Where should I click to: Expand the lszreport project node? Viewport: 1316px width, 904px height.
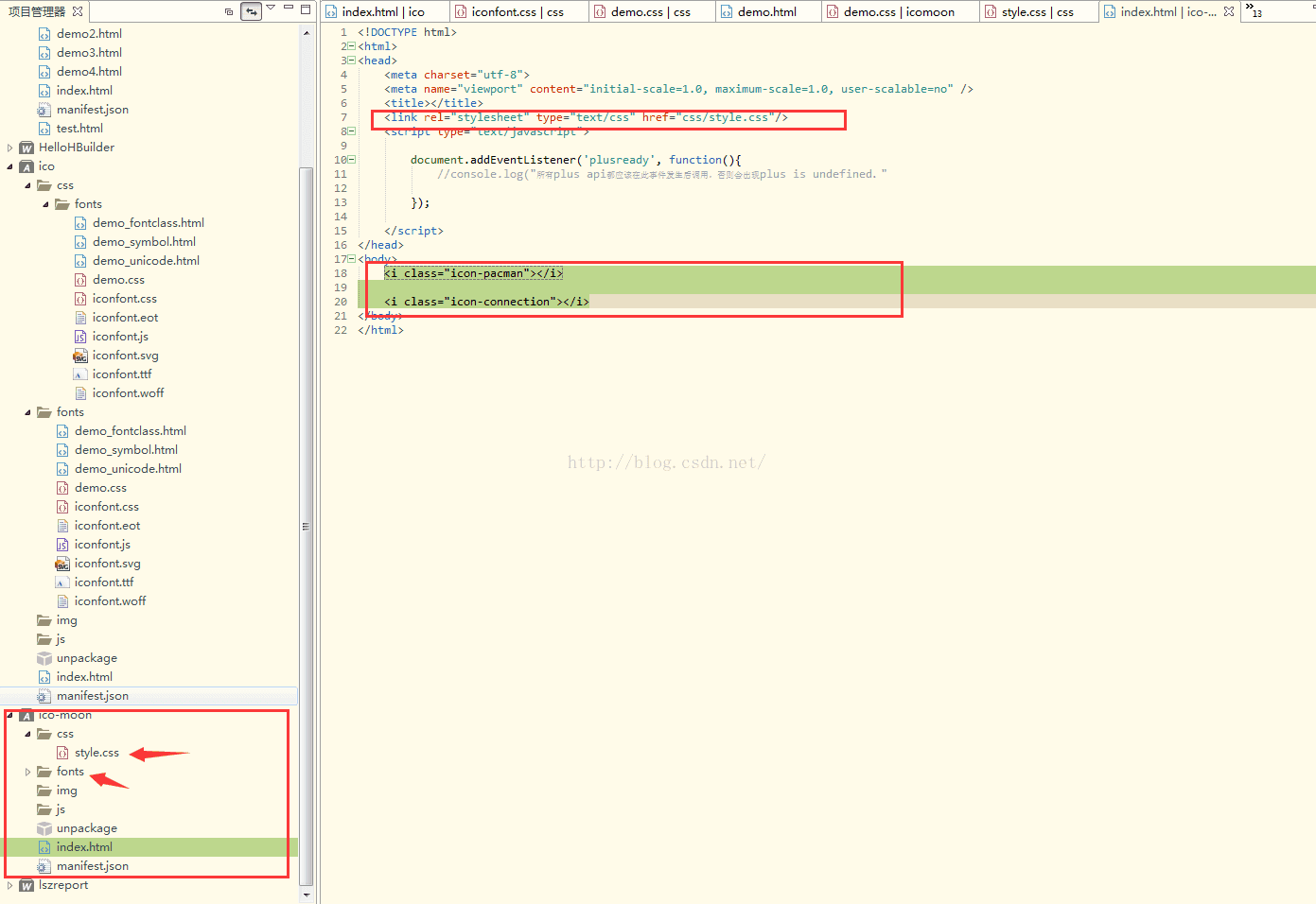[x=10, y=885]
